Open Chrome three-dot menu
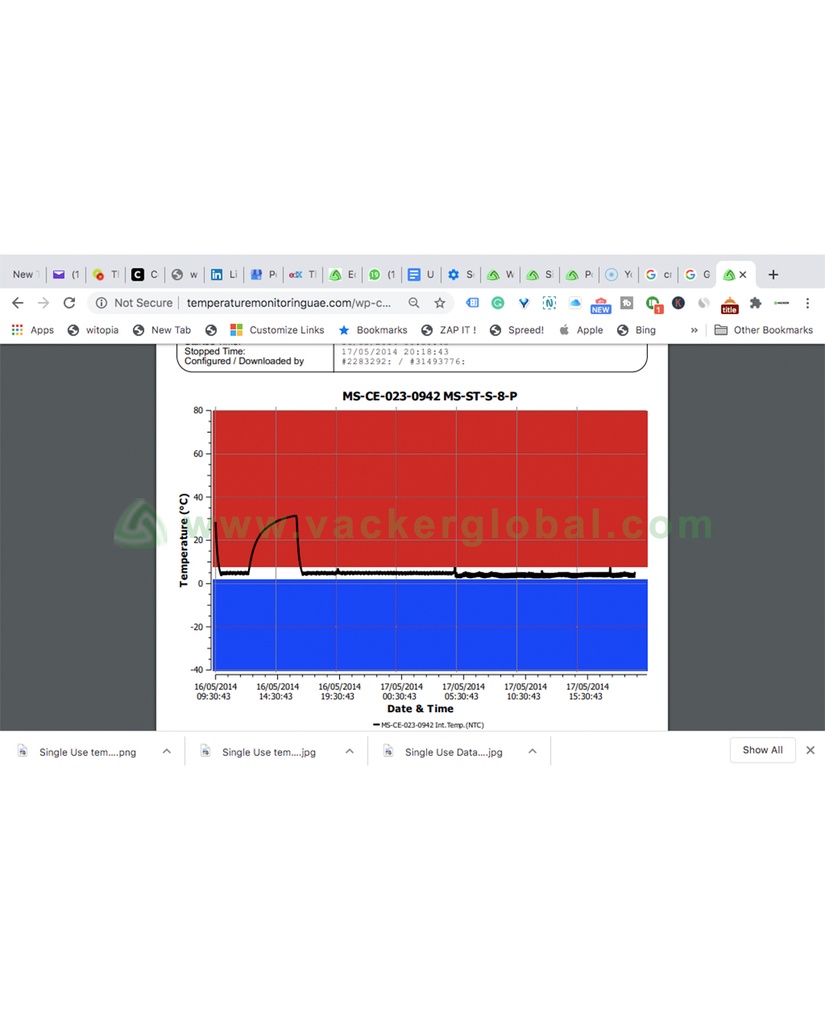825x1024 pixels. pos(807,303)
